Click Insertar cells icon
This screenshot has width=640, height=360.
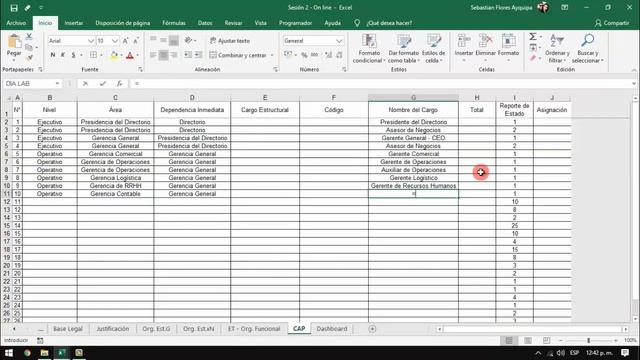464,41
